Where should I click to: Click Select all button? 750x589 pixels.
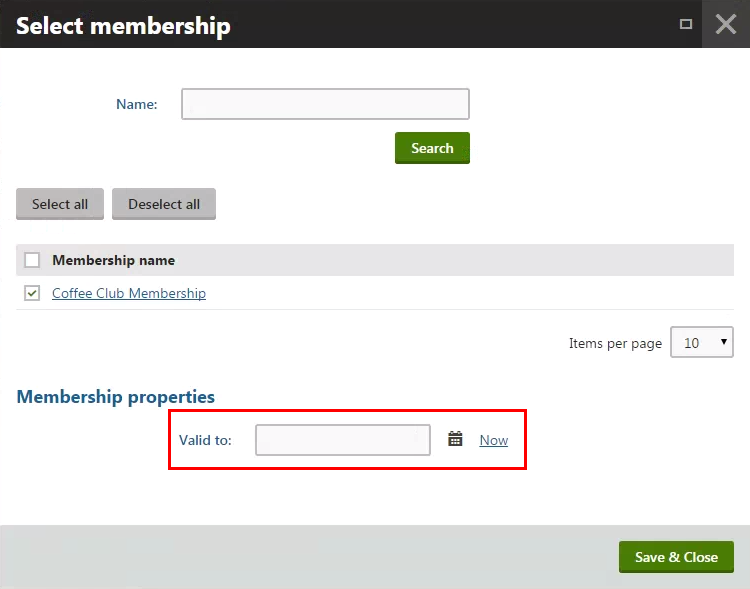60,204
